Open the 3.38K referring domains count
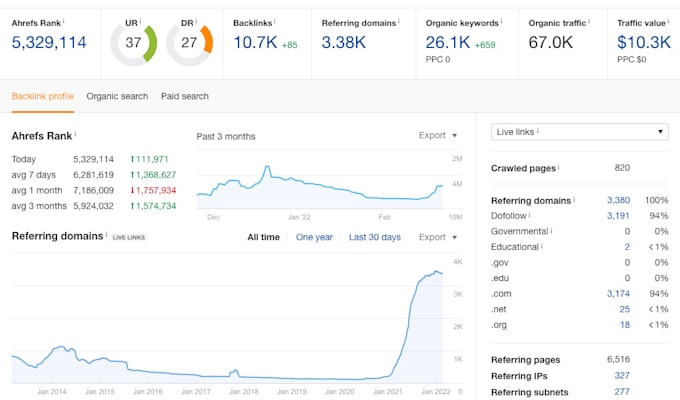This screenshot has height=400, width=680. click(343, 43)
